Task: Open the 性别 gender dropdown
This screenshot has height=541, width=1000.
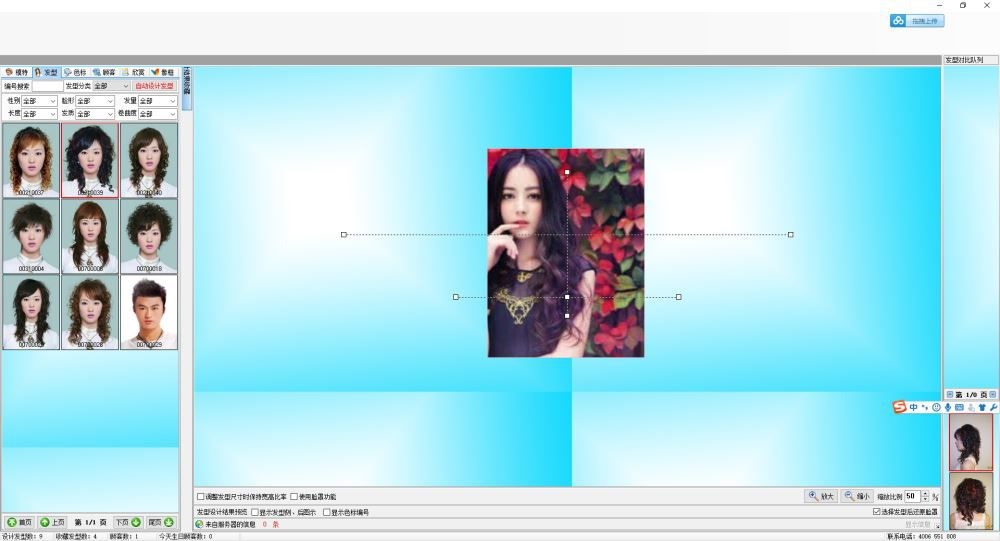Action: point(40,101)
